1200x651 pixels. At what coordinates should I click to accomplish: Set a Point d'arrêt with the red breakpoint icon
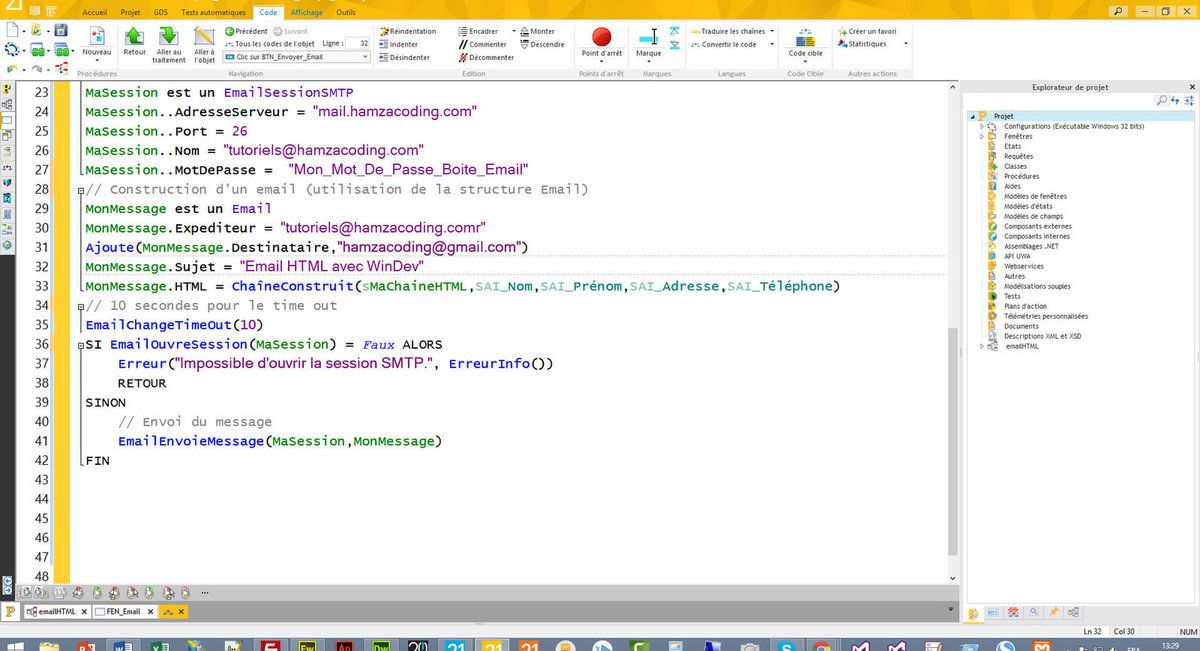point(600,35)
